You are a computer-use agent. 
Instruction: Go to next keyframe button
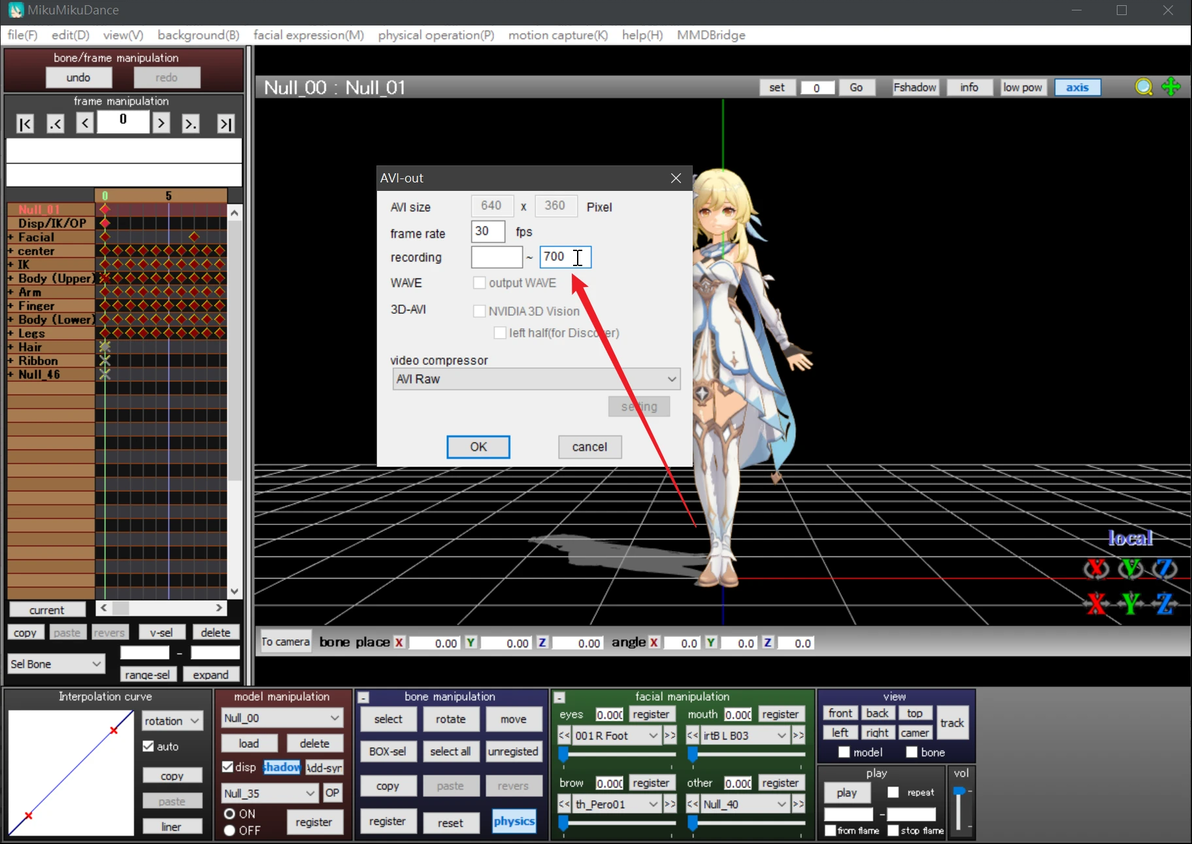pos(191,123)
